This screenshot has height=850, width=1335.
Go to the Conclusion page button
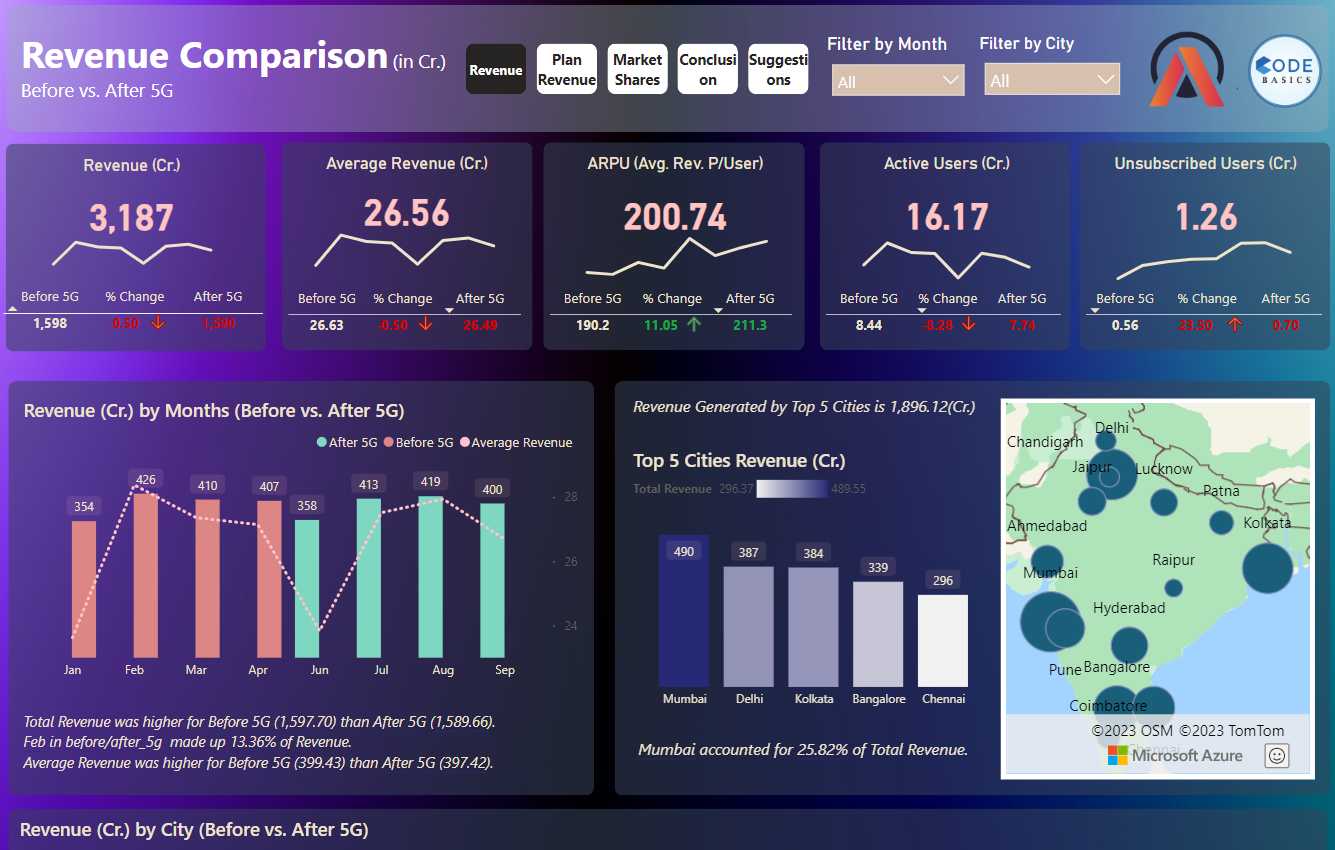[x=707, y=70]
